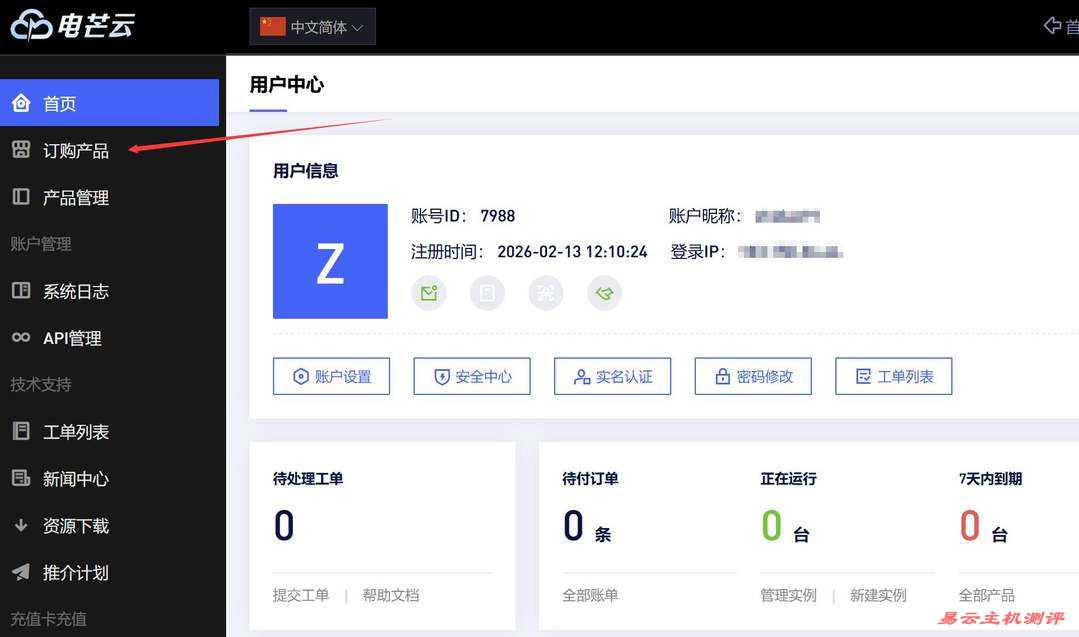Click the green wallet status badge

(604, 293)
